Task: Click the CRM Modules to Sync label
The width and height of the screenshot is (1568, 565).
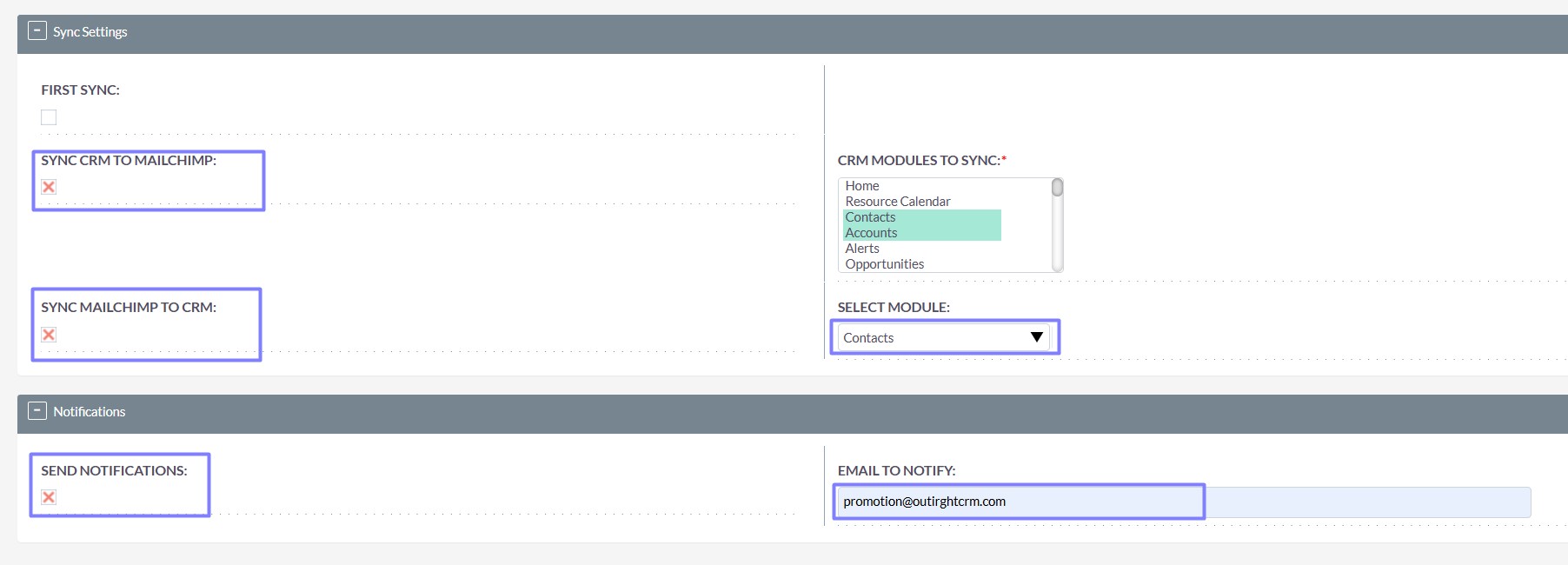Action: tap(919, 161)
